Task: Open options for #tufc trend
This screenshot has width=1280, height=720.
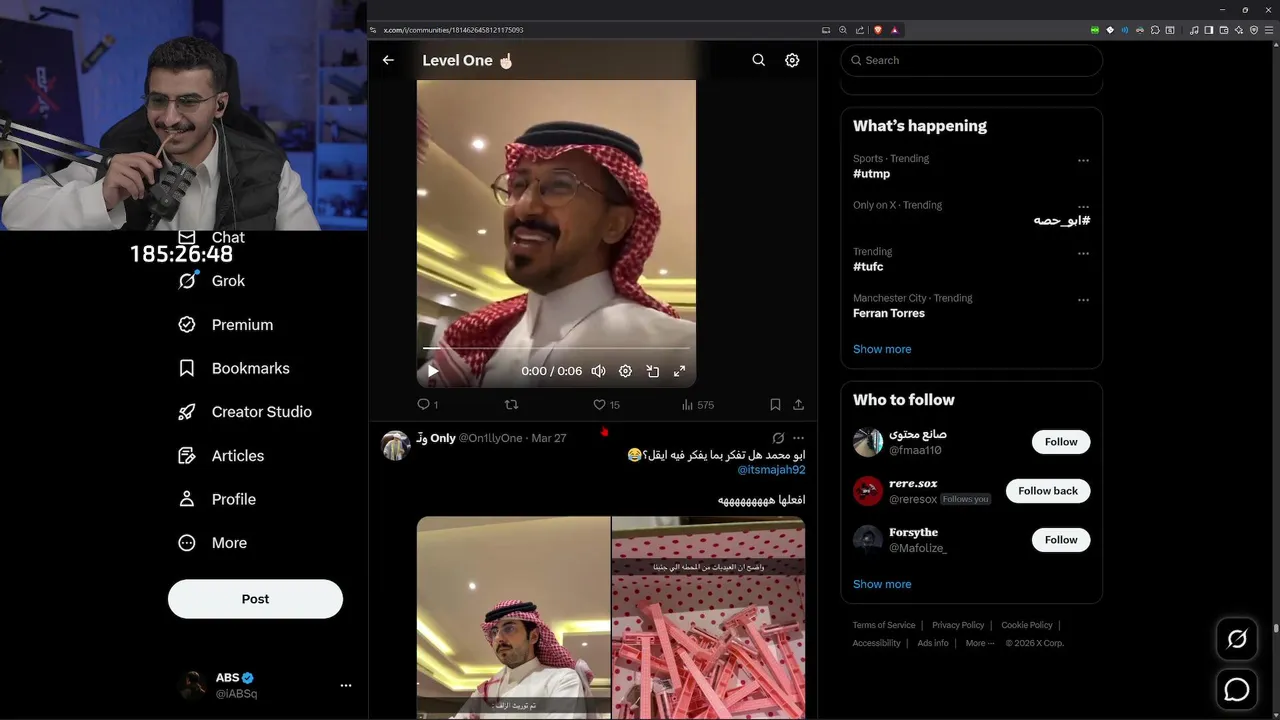Action: point(1083,253)
